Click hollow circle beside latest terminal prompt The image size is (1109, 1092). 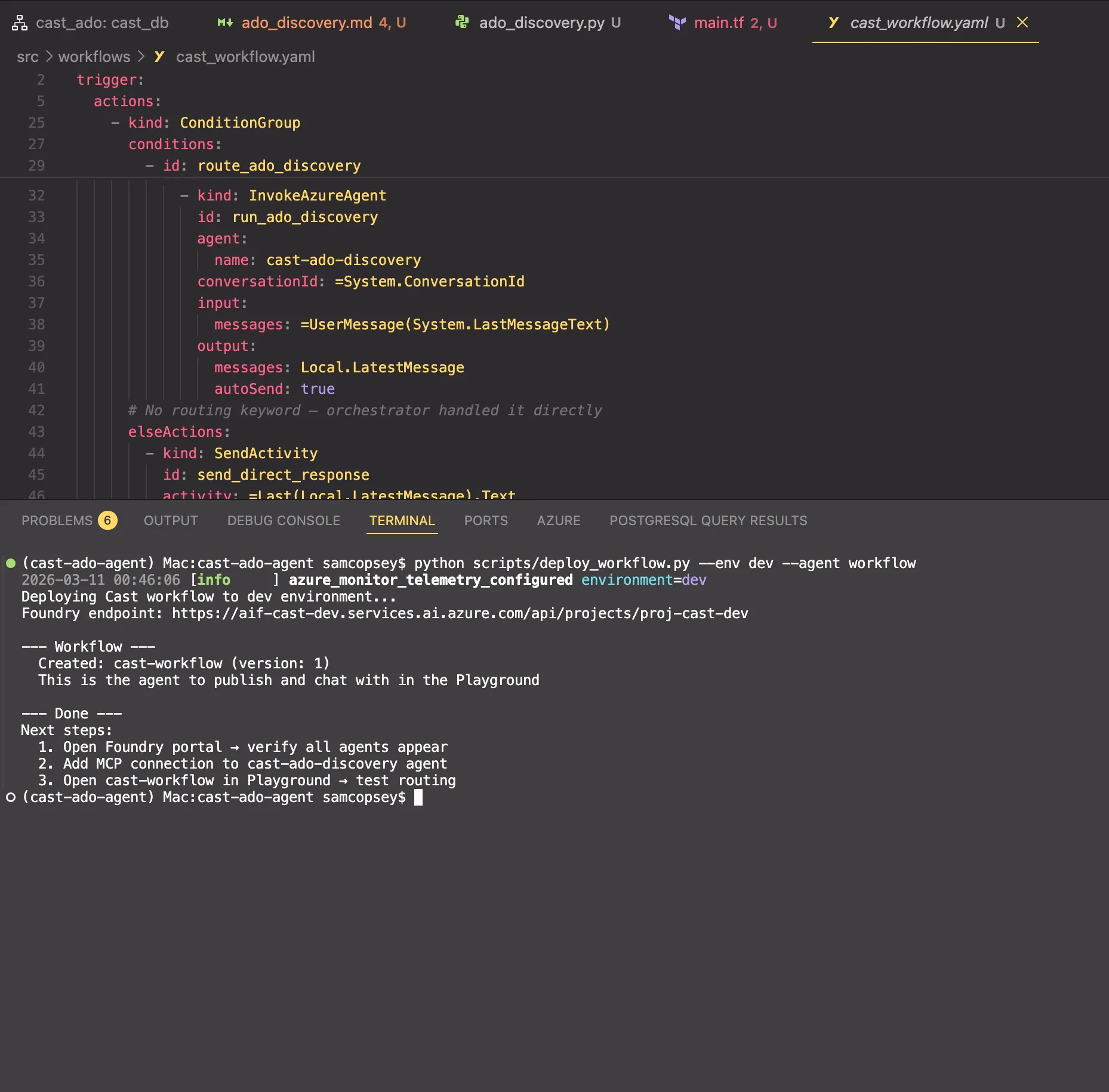10,797
